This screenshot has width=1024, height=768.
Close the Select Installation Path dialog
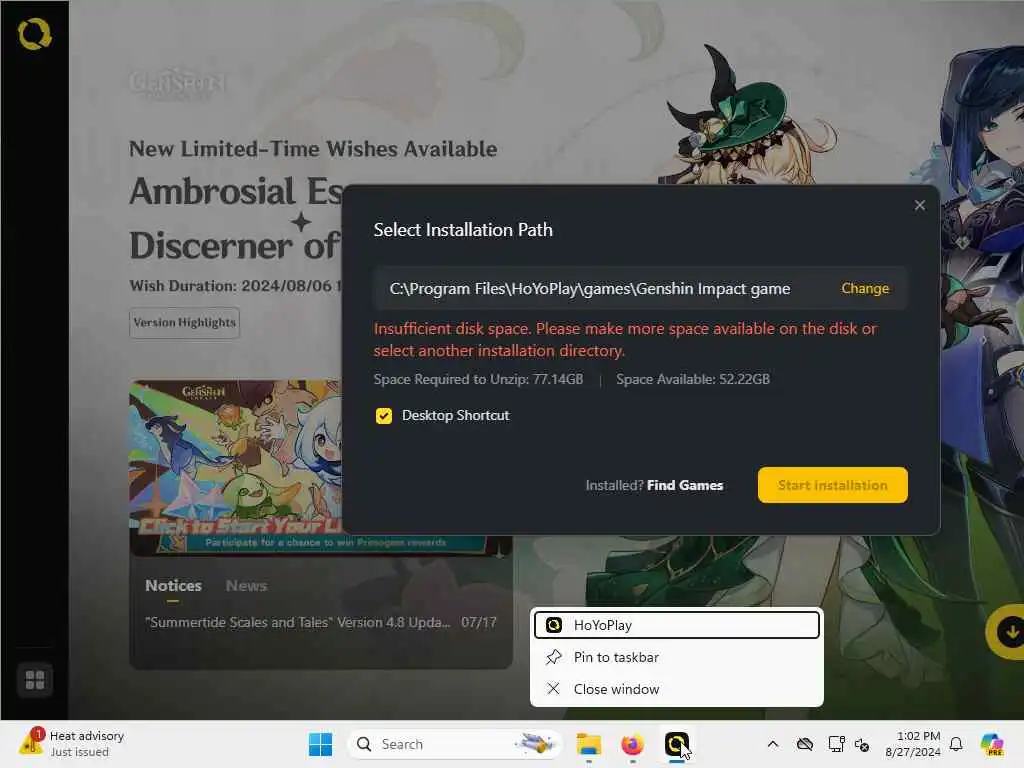point(920,205)
